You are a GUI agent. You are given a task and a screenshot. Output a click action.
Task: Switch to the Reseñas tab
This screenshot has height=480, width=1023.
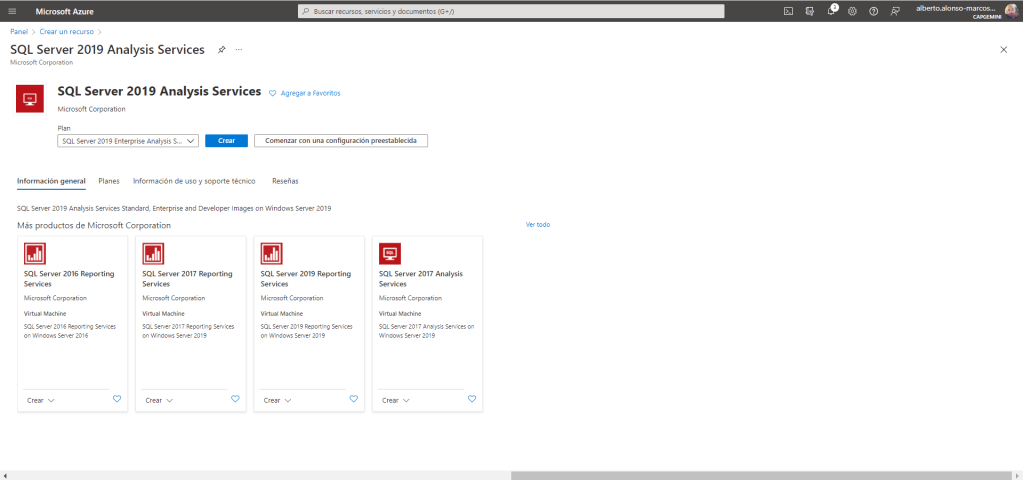[x=285, y=181]
